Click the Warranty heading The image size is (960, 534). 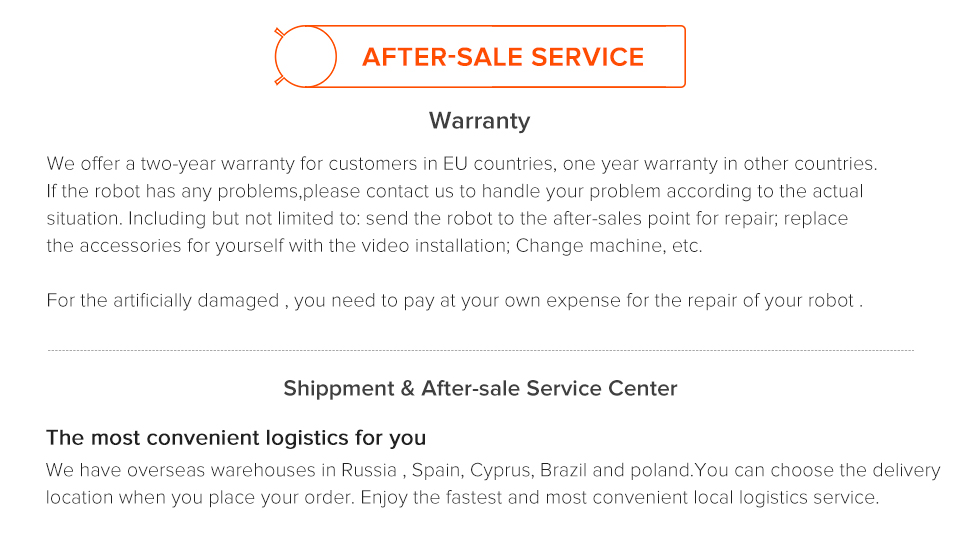point(479,121)
